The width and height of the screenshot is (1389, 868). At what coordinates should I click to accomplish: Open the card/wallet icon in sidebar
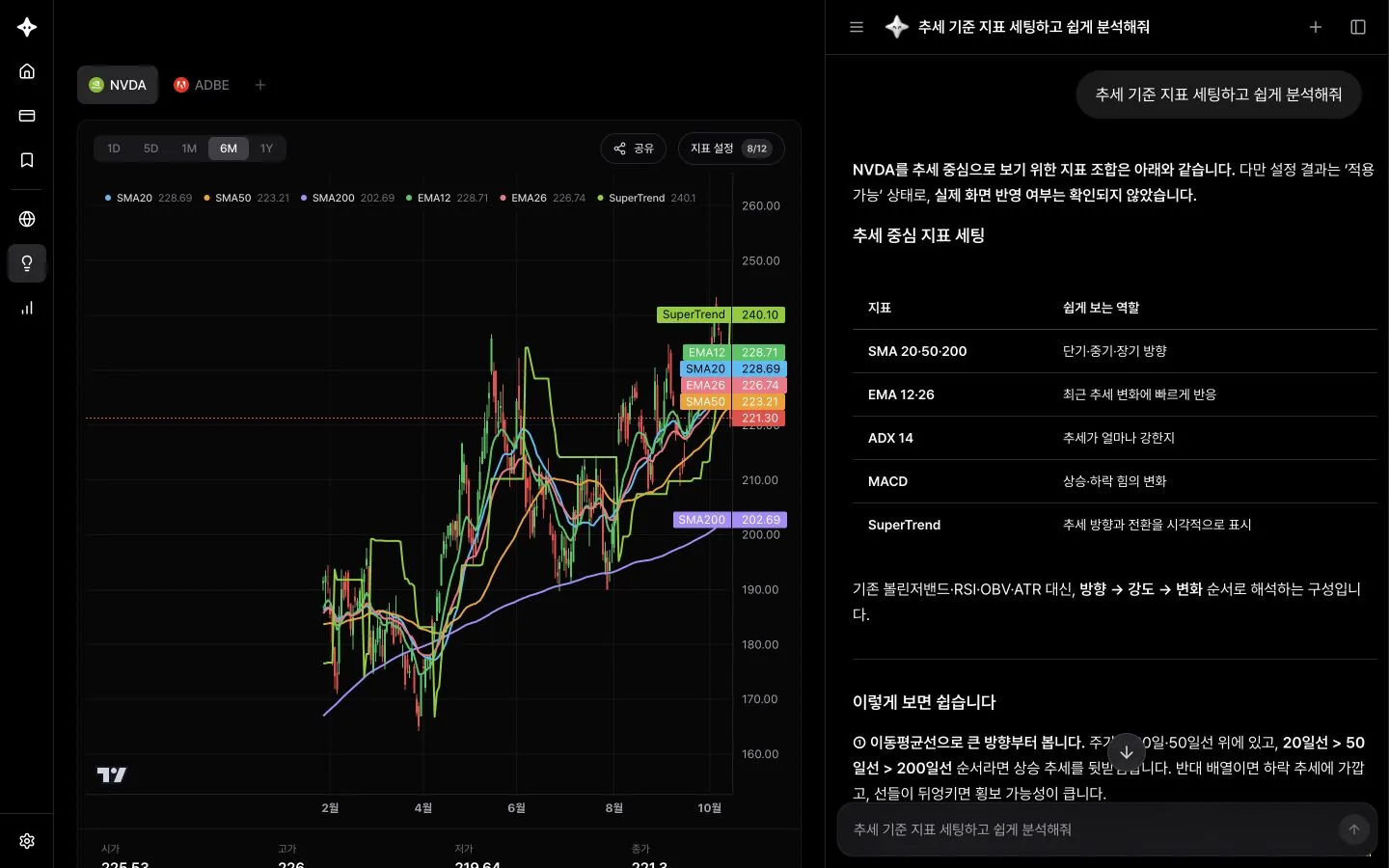(x=27, y=116)
